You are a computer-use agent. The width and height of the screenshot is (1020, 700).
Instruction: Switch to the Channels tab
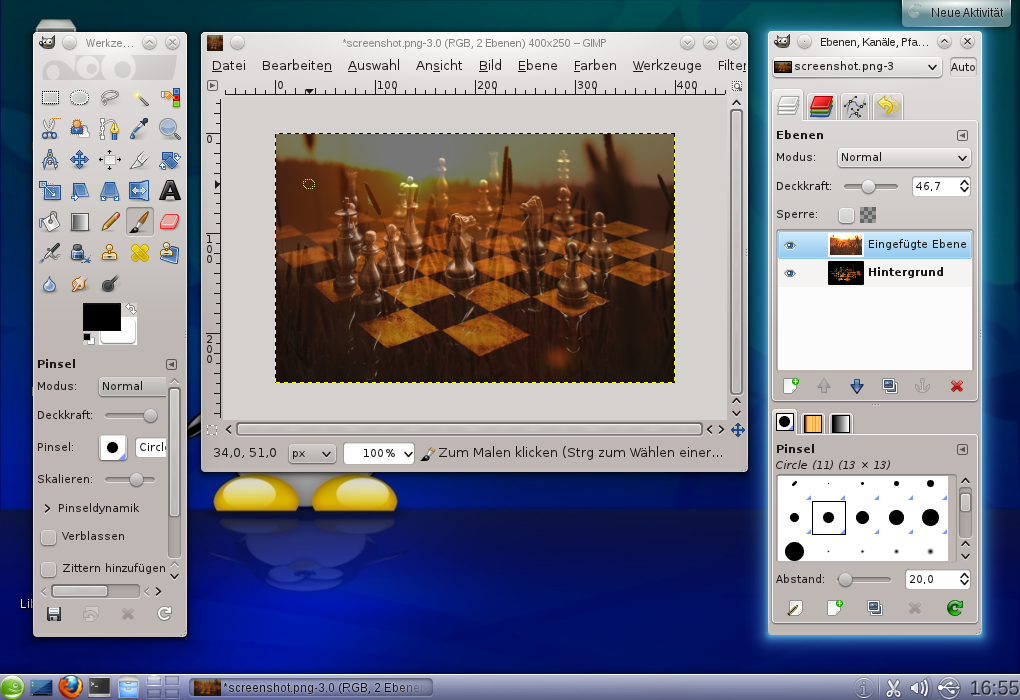coord(821,106)
